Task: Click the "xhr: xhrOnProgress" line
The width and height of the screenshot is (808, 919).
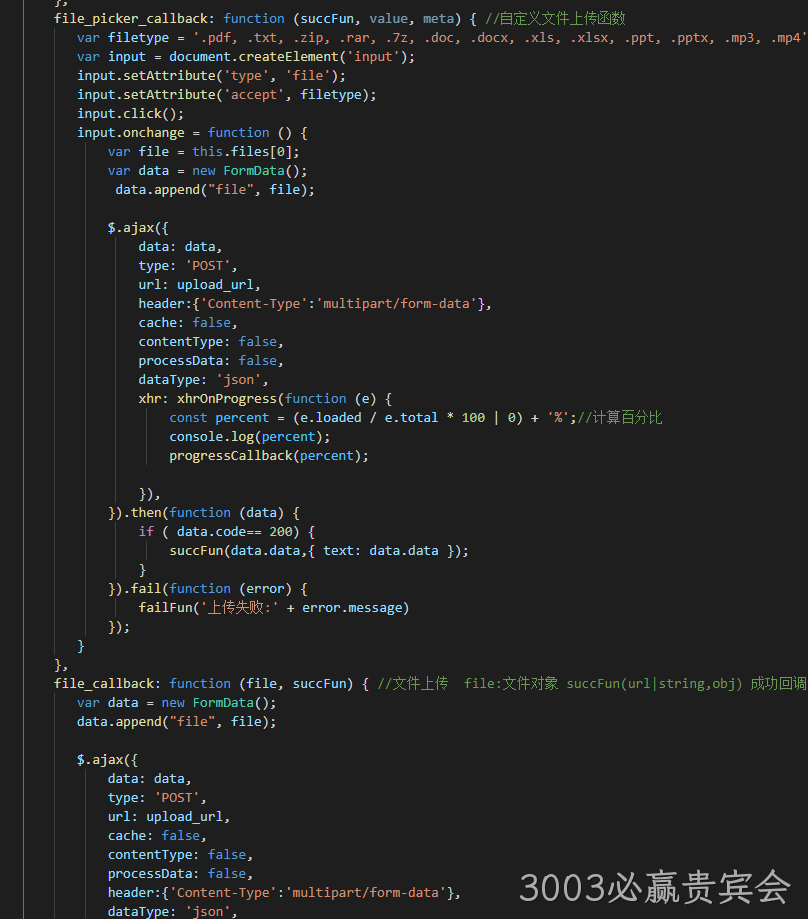Action: coord(265,399)
